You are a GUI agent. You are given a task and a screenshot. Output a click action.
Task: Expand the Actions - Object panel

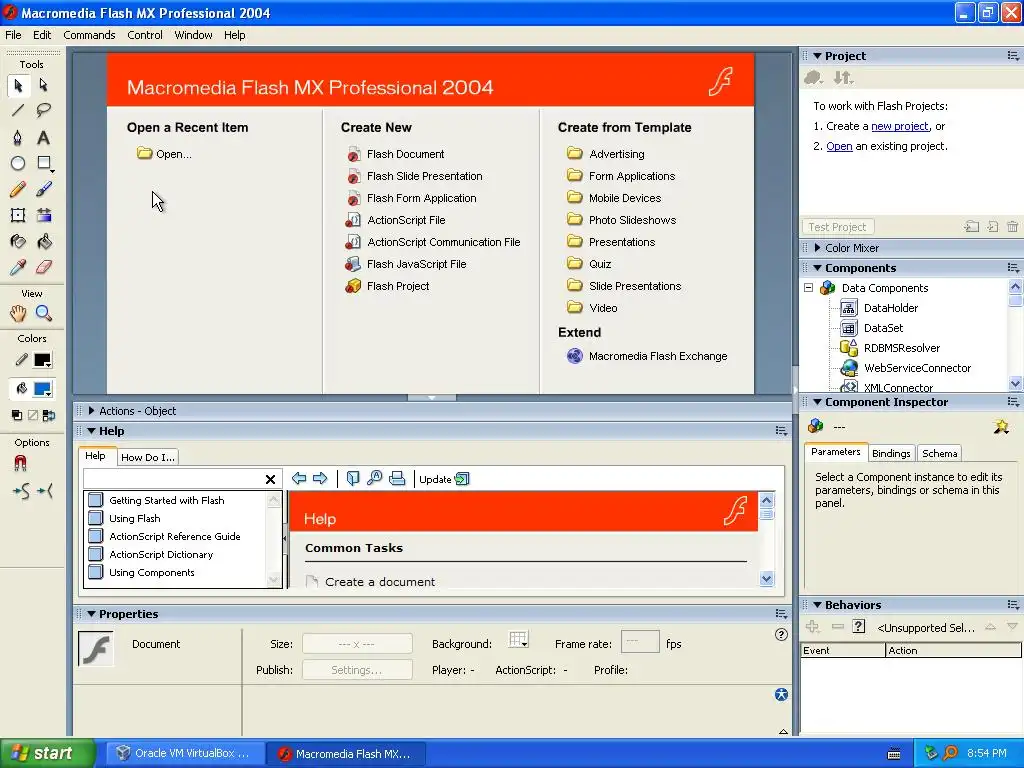coord(91,411)
